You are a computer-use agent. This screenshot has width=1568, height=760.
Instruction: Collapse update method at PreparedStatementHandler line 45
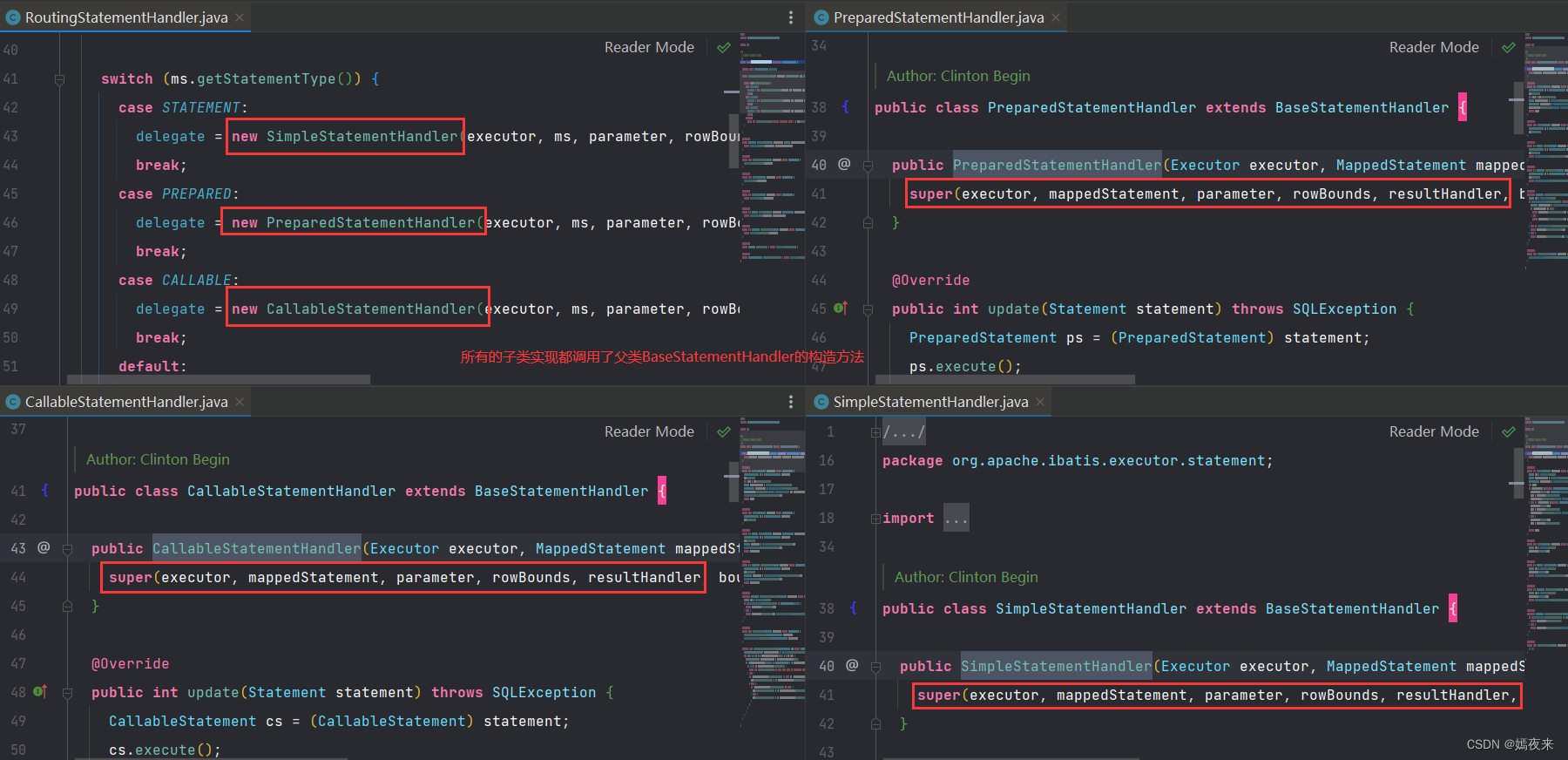click(x=868, y=309)
